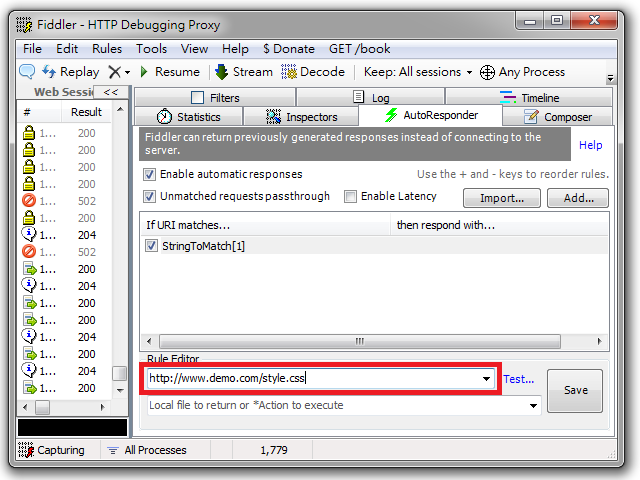Viewport: 640px width, 480px height.
Task: Click the Remove X toolbar icon
Action: (x=115, y=72)
